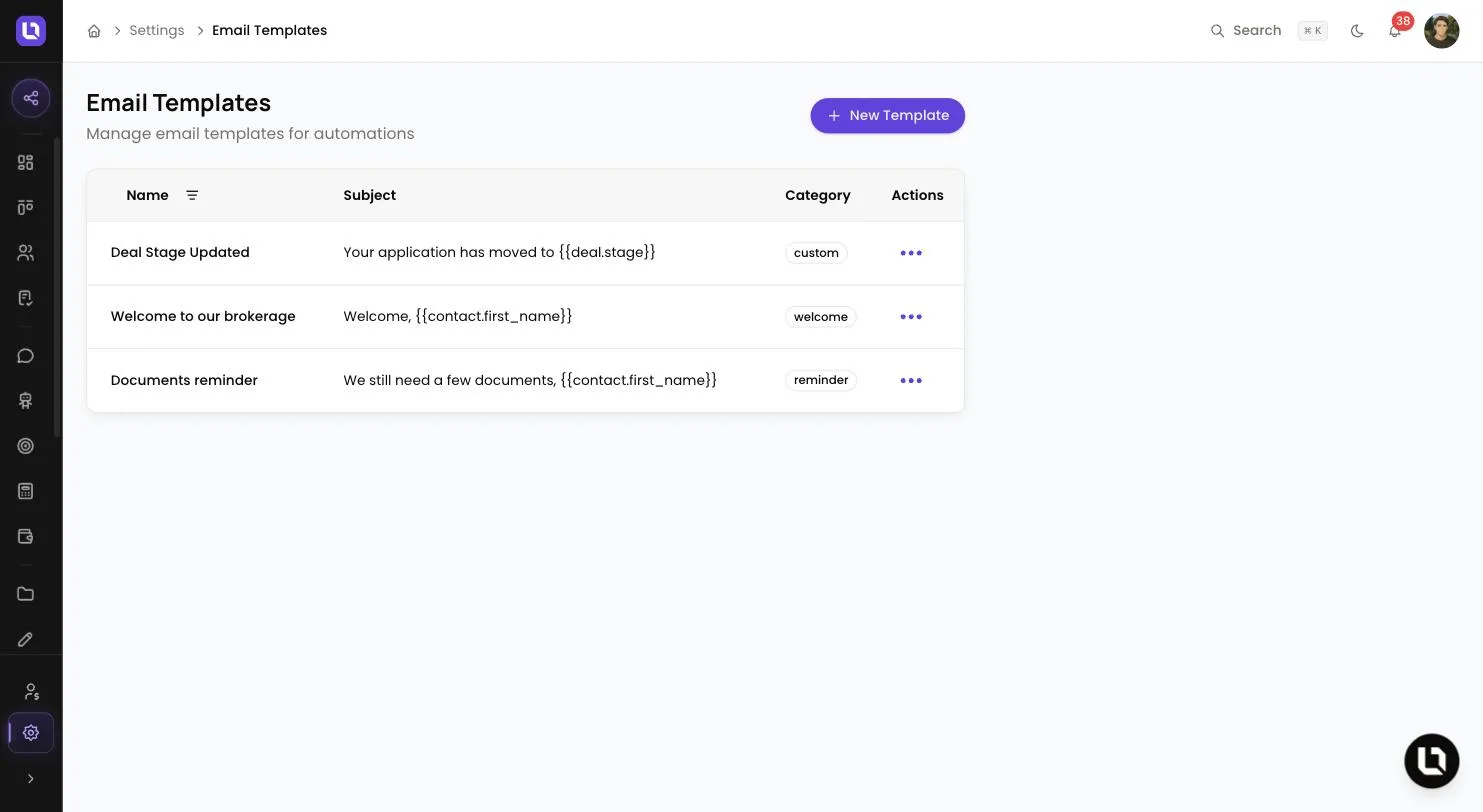1483x812 pixels.
Task: Click the reminder category badge
Action: [x=820, y=380]
